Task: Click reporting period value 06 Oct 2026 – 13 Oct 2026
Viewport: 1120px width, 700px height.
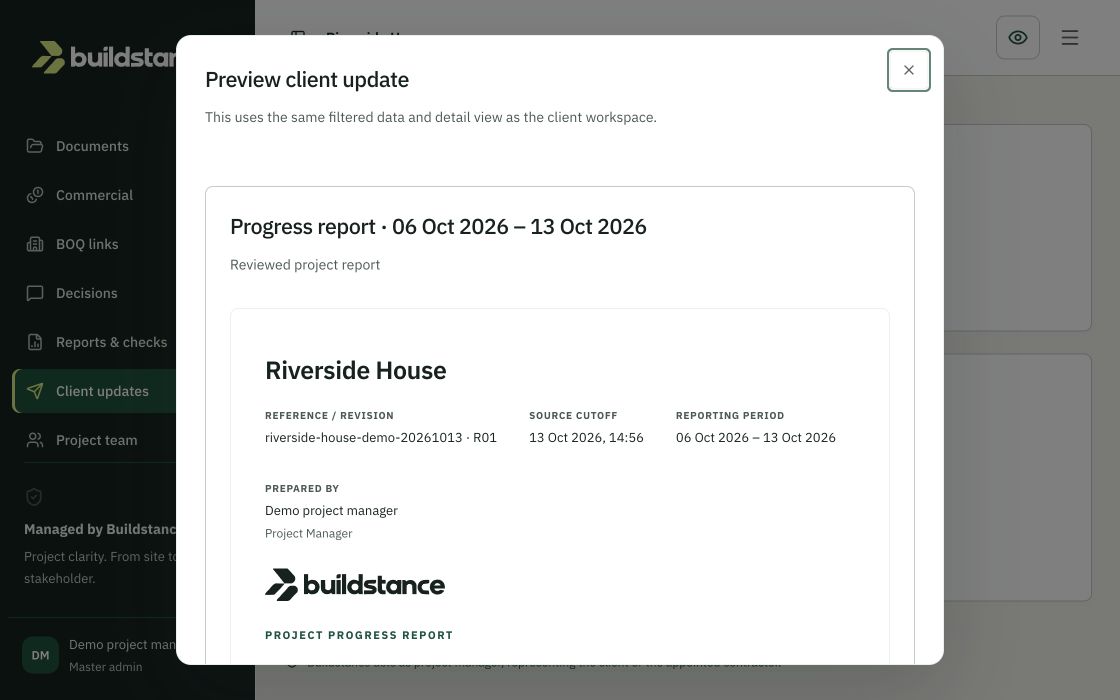Action: [756, 437]
